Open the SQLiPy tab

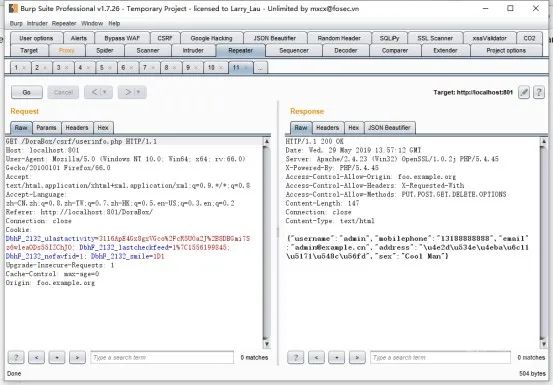pos(389,38)
